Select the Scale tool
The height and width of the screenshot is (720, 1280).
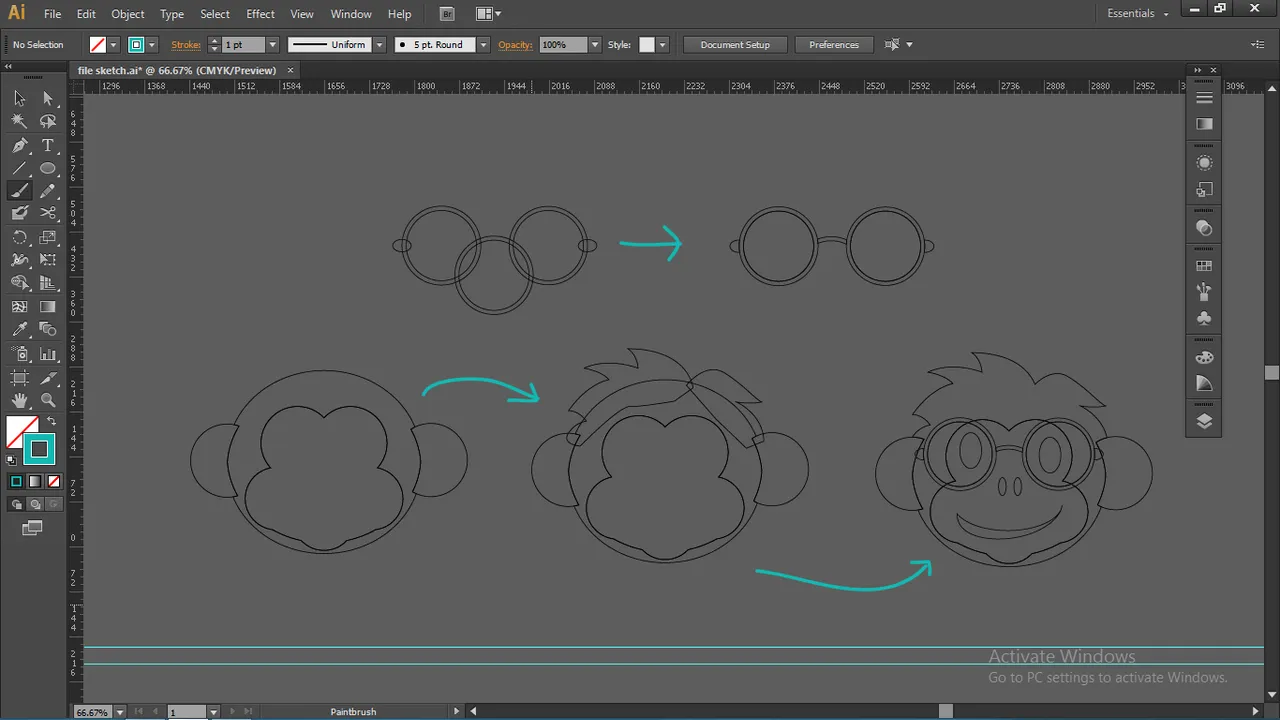(48, 237)
